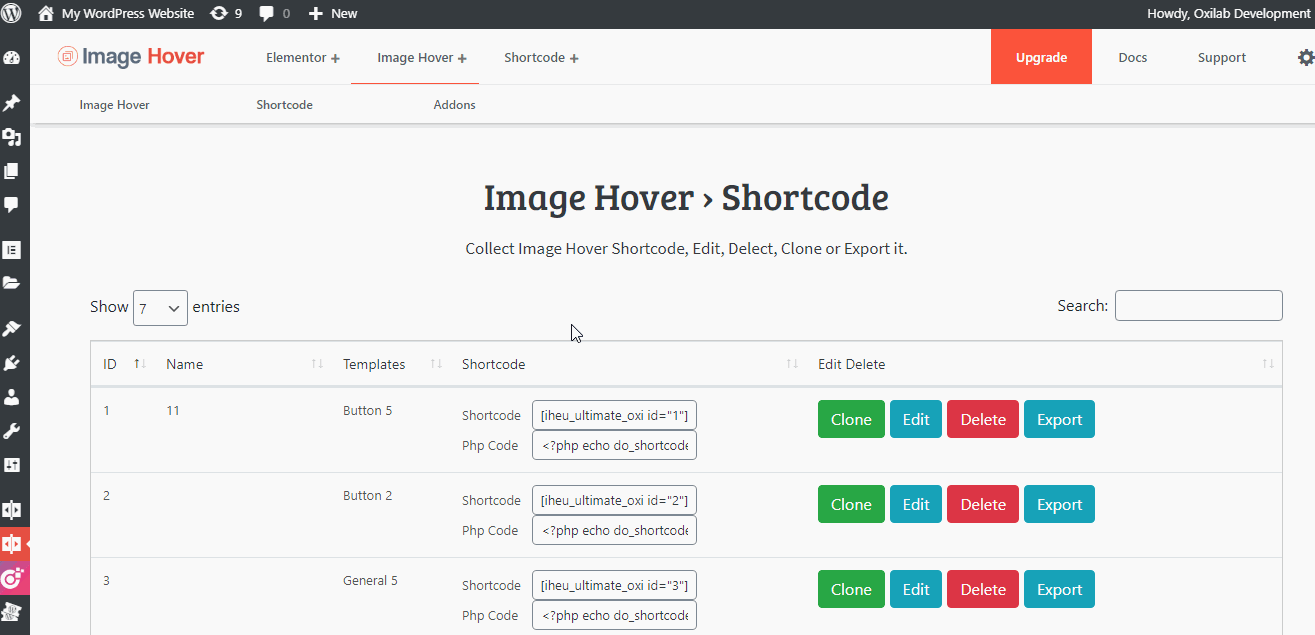Select the Addons submenu item

[454, 105]
